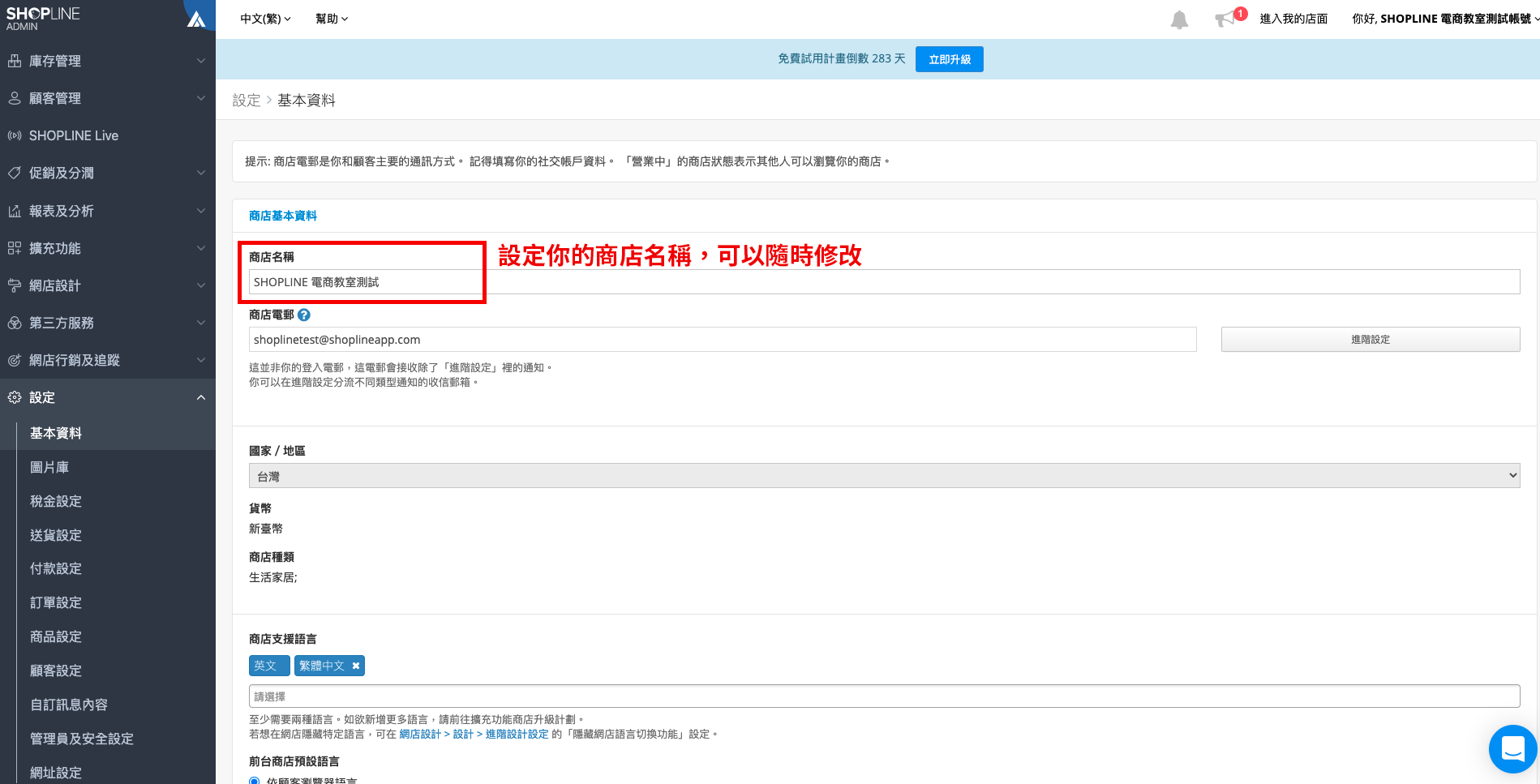The height and width of the screenshot is (784, 1540).
Task: Click the 免費試用計畫倒數 283 天 text
Action: click(842, 58)
